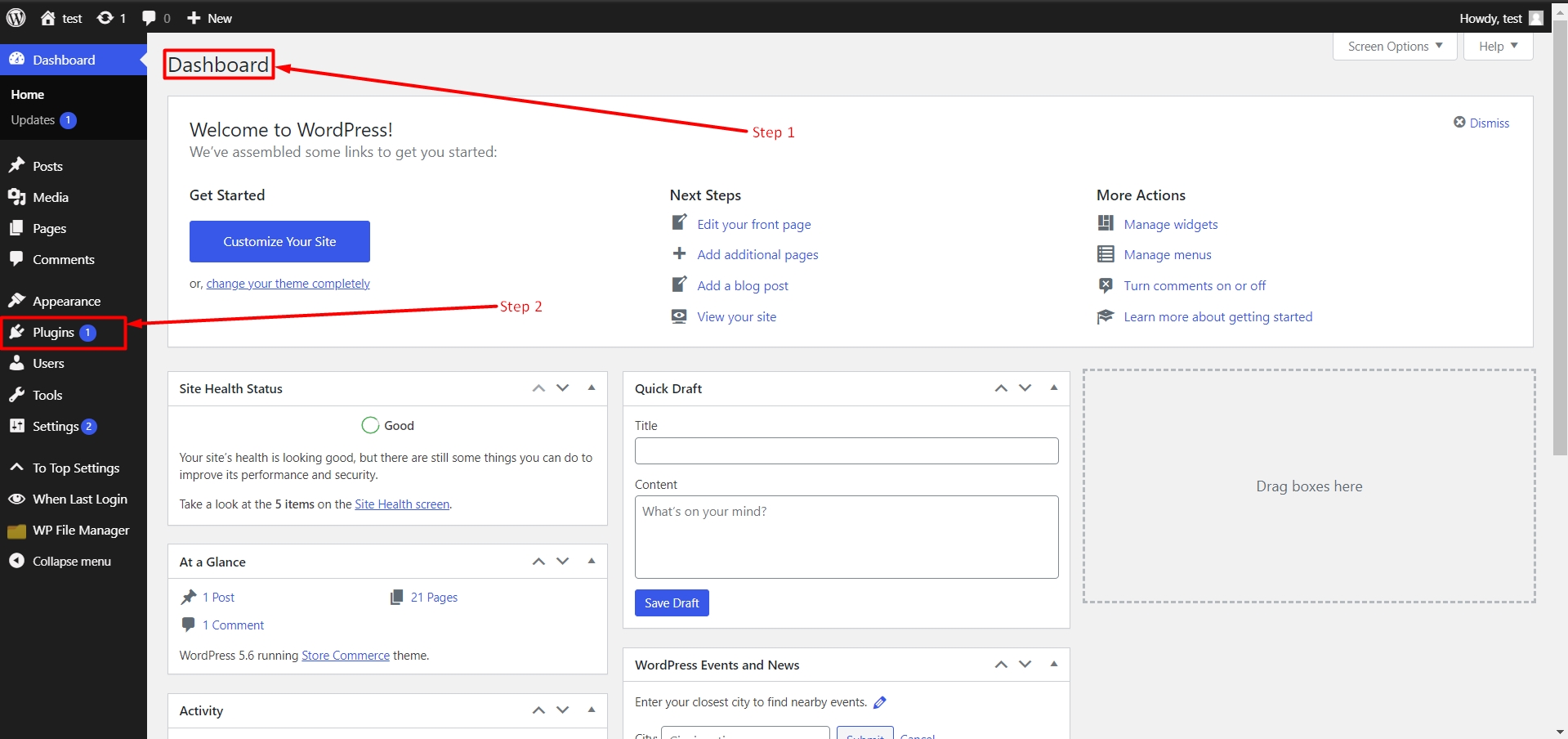Go to Updates submenu item
The image size is (1568, 739).
click(43, 120)
